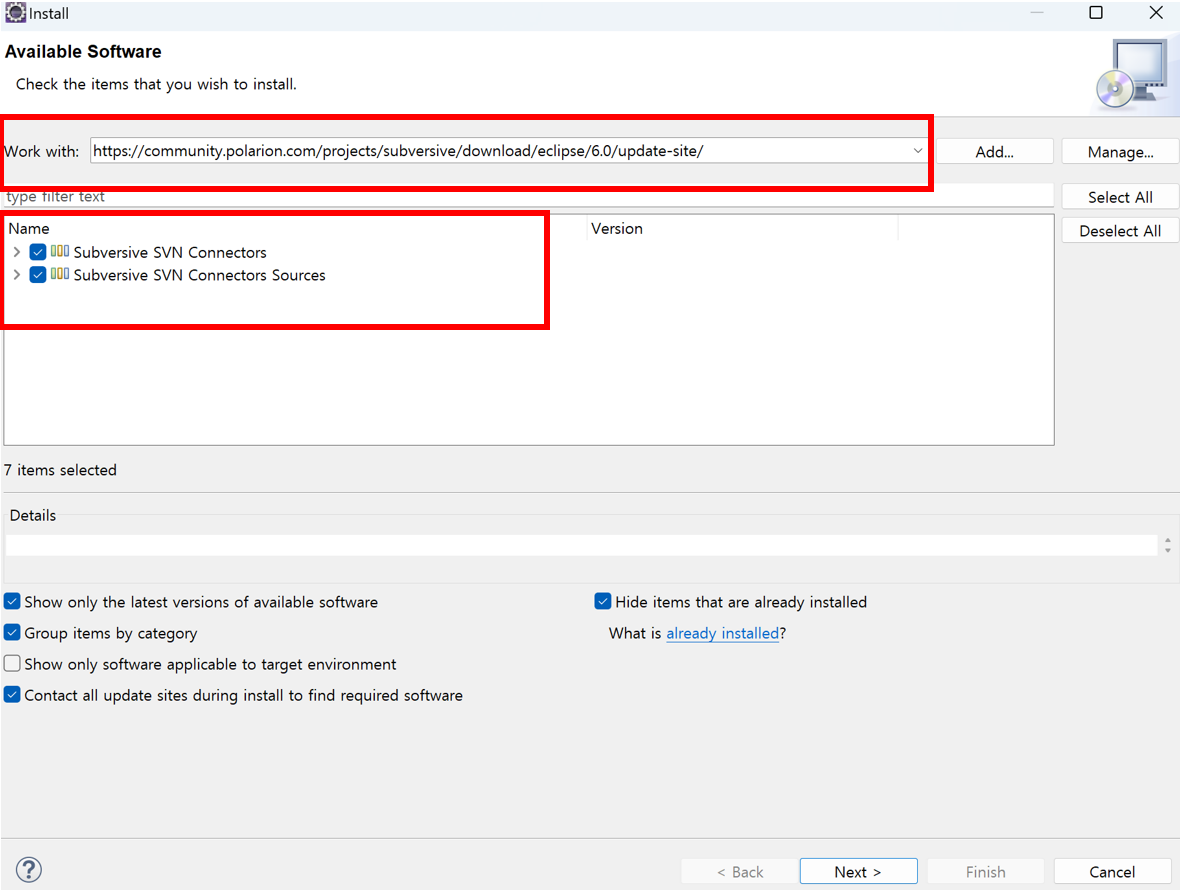Click the Eclipse Install window icon
1180x890 pixels.
click(x=15, y=13)
